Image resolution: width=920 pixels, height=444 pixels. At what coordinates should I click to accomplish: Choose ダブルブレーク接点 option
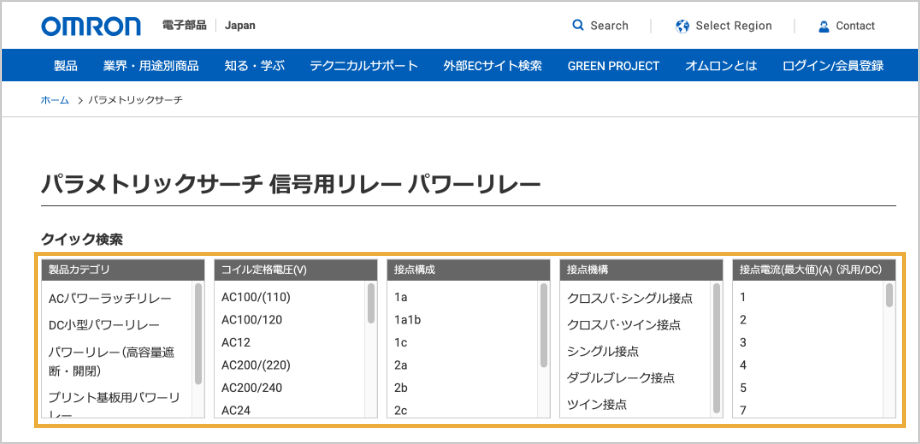[621, 378]
